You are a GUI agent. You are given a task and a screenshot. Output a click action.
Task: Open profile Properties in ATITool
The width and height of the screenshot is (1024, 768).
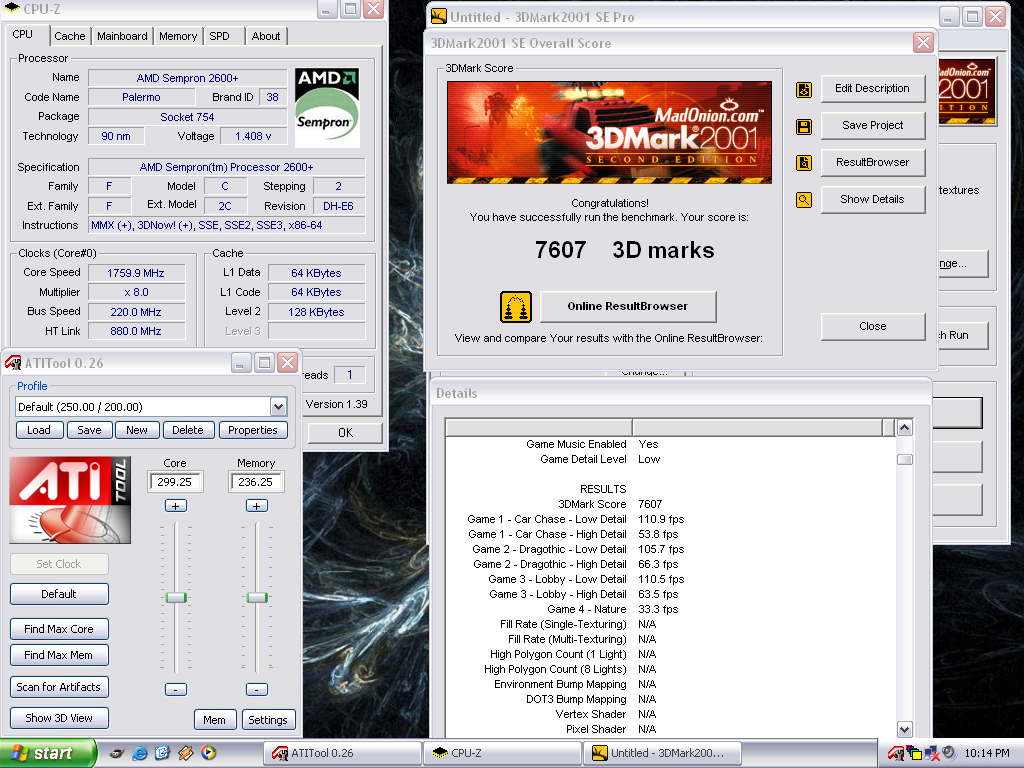253,430
